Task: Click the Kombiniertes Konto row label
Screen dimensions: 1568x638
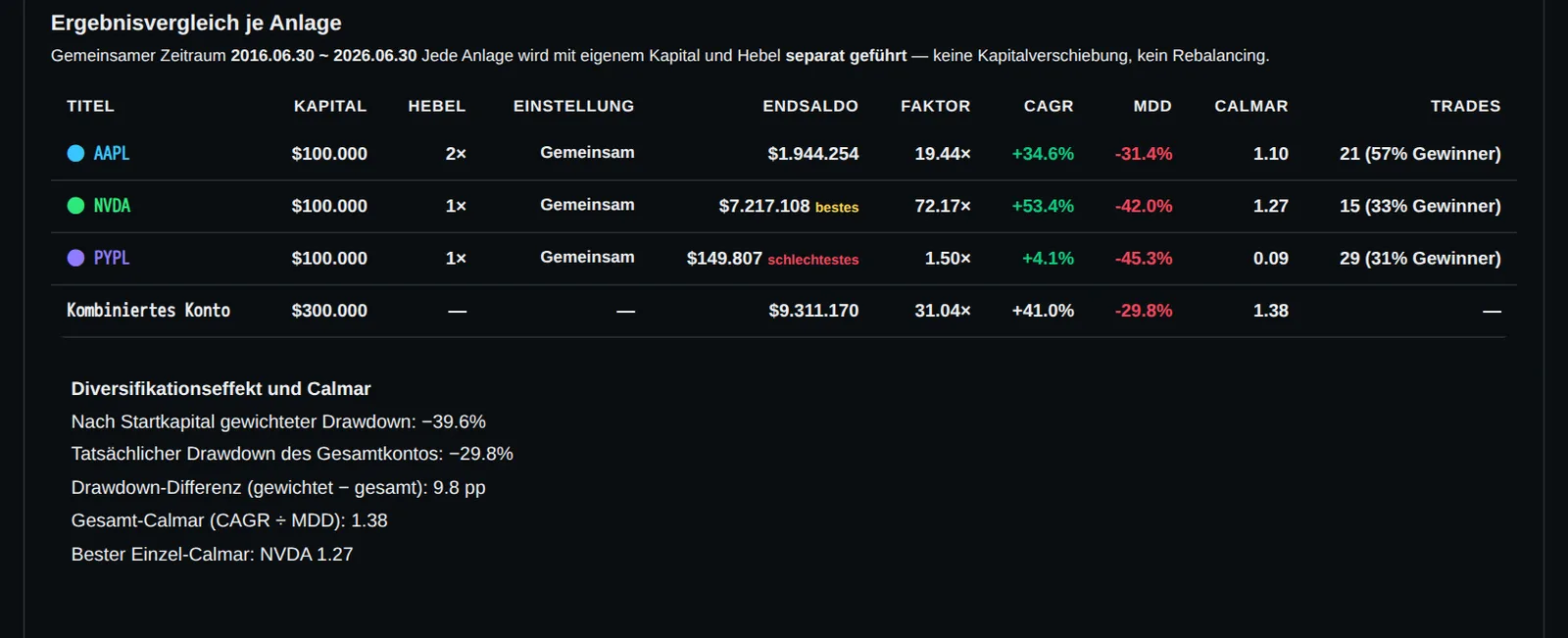Action: tap(148, 311)
